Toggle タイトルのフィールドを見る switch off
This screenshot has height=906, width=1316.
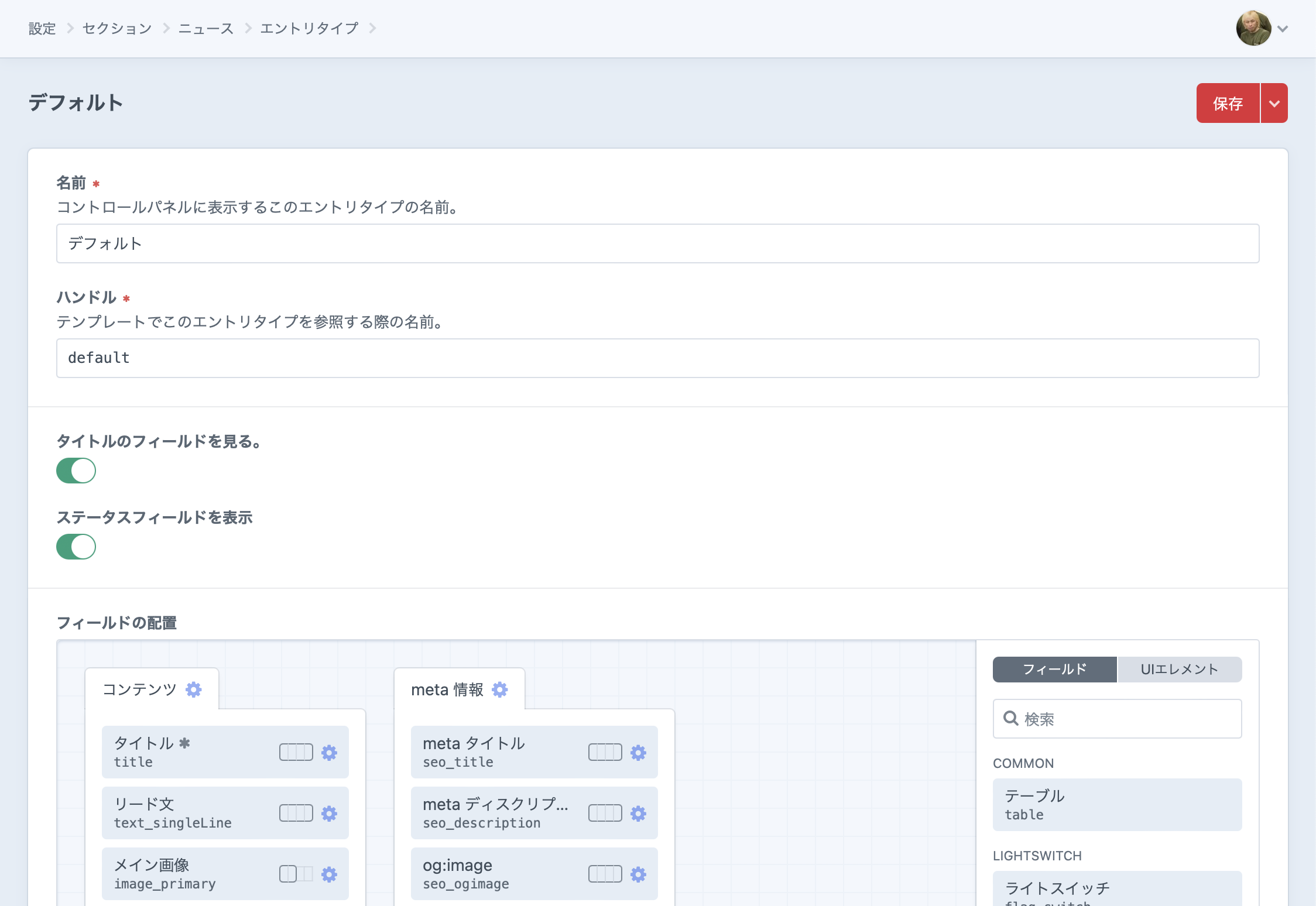click(x=76, y=471)
